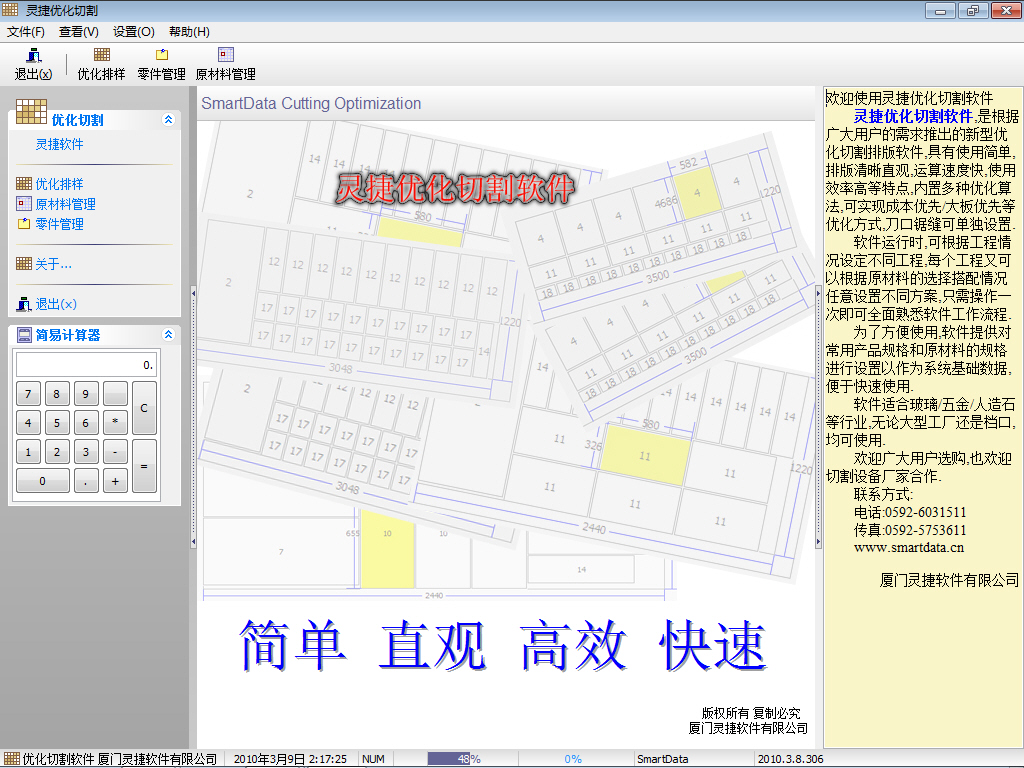Click calculator key 2
This screenshot has height=768, width=1024.
tap(57, 451)
